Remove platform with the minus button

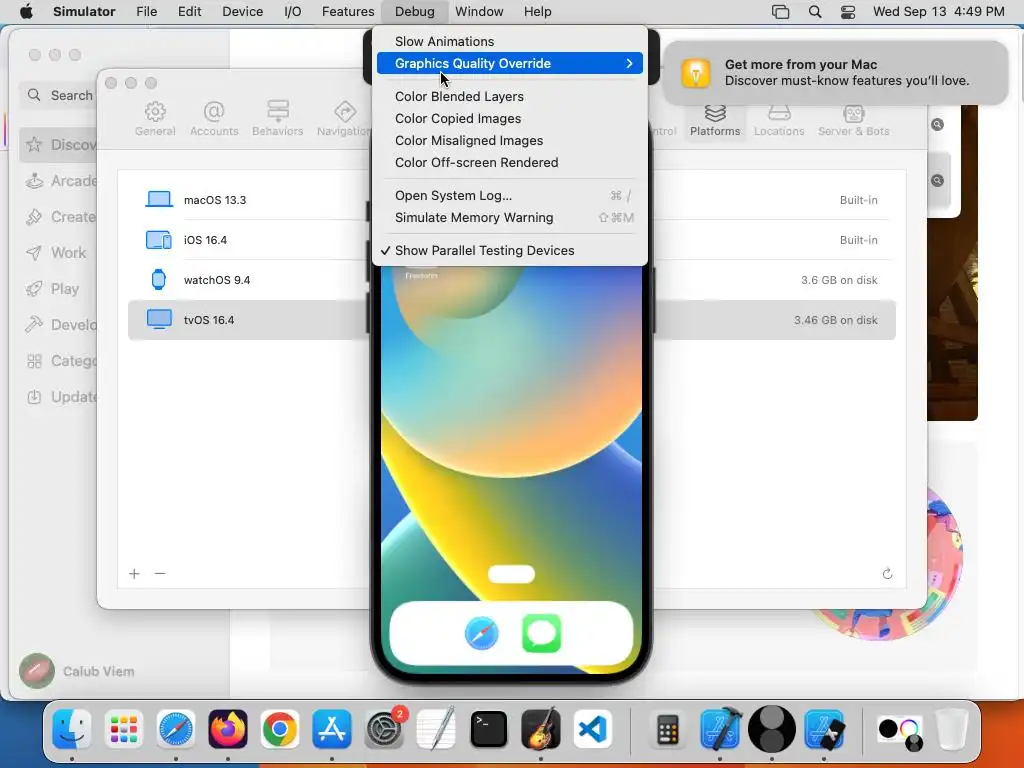160,573
